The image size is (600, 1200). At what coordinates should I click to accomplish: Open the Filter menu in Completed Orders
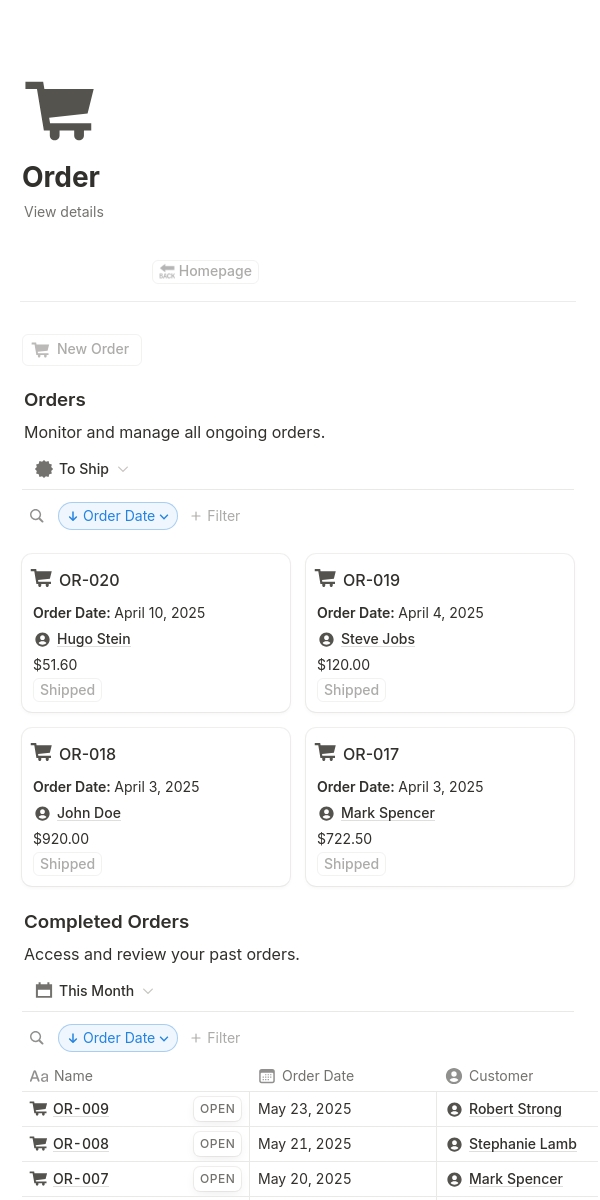(x=215, y=1037)
